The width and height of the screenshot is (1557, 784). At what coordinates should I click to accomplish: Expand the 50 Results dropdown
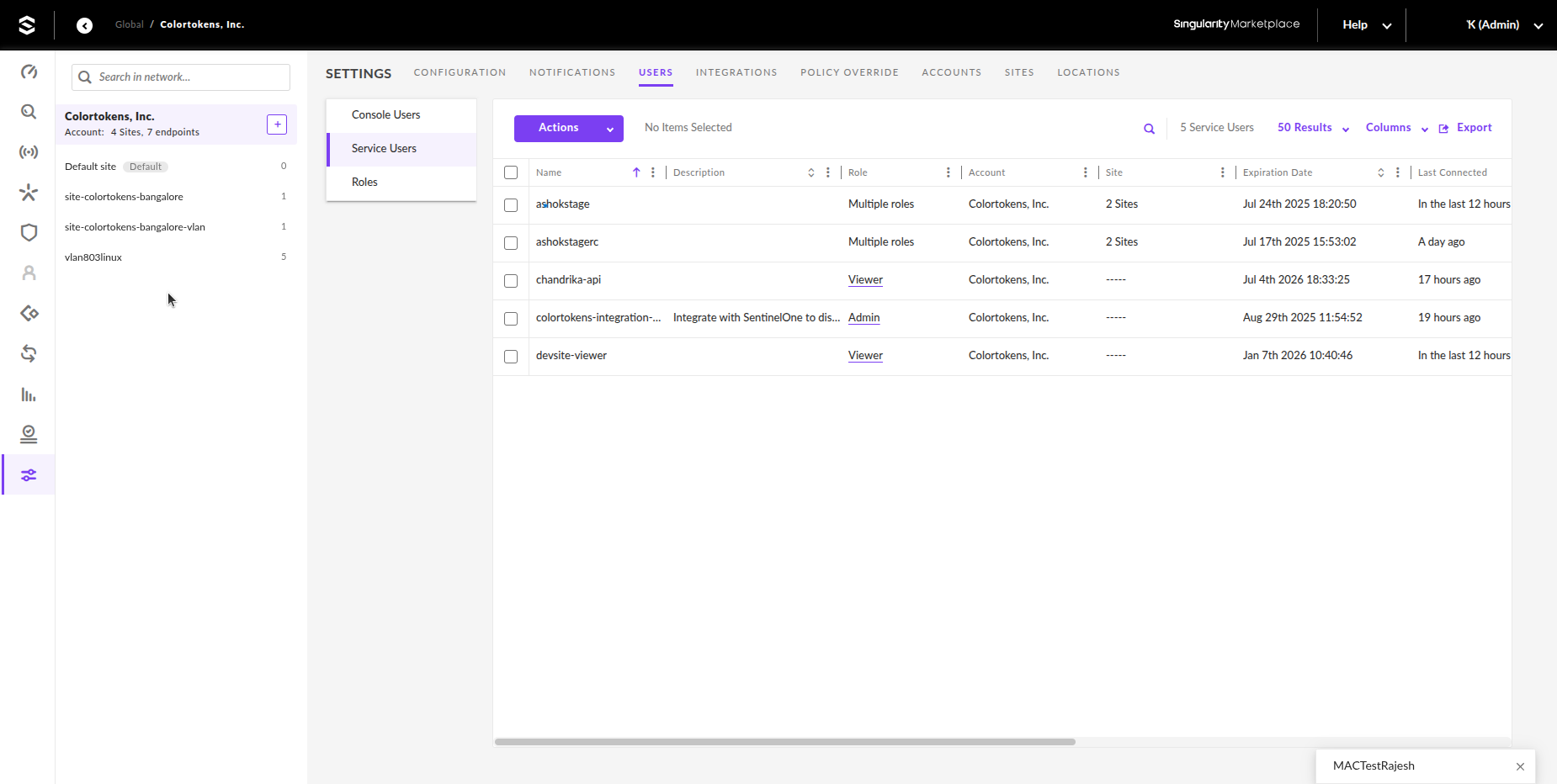click(x=1313, y=128)
